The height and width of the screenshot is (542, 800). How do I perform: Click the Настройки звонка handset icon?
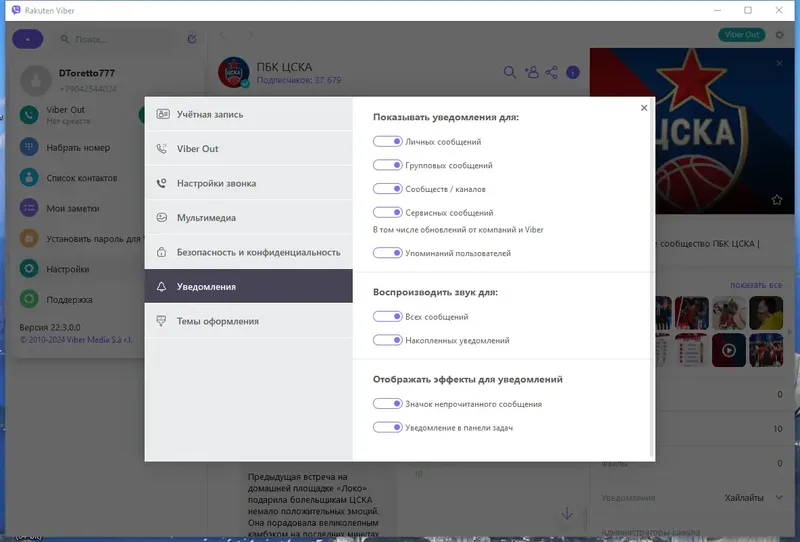[x=162, y=183]
